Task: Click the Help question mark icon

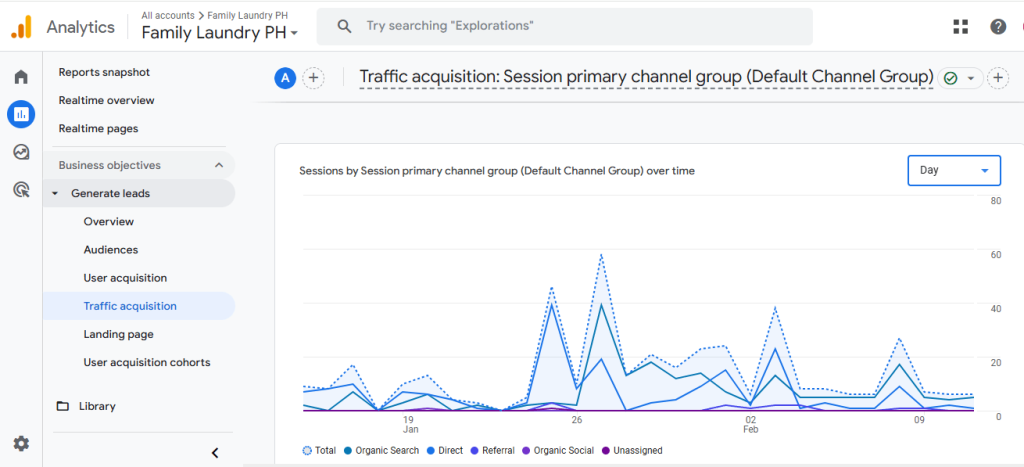Action: [x=998, y=27]
